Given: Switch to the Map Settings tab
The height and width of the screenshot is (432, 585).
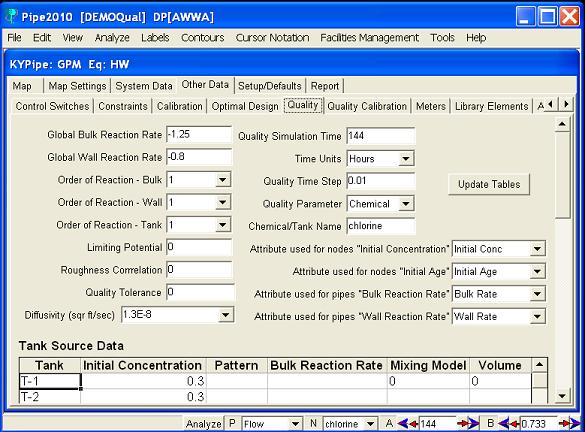Looking at the screenshot, I should tap(77, 86).
